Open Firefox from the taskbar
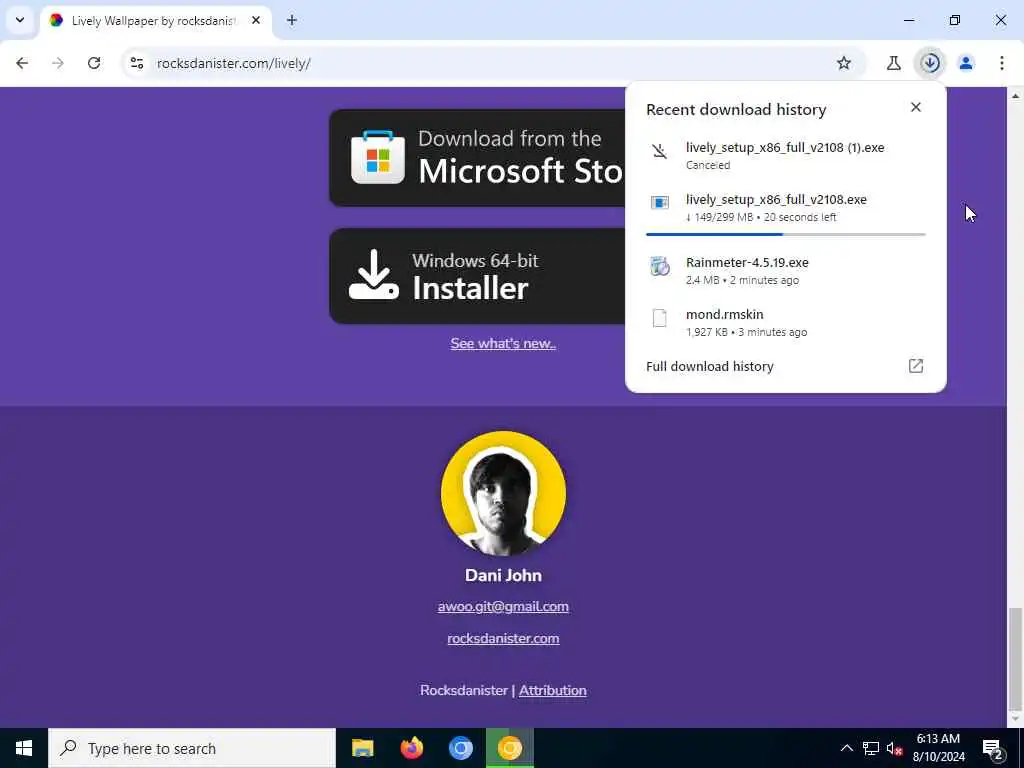This screenshot has width=1024, height=768. 411,748
